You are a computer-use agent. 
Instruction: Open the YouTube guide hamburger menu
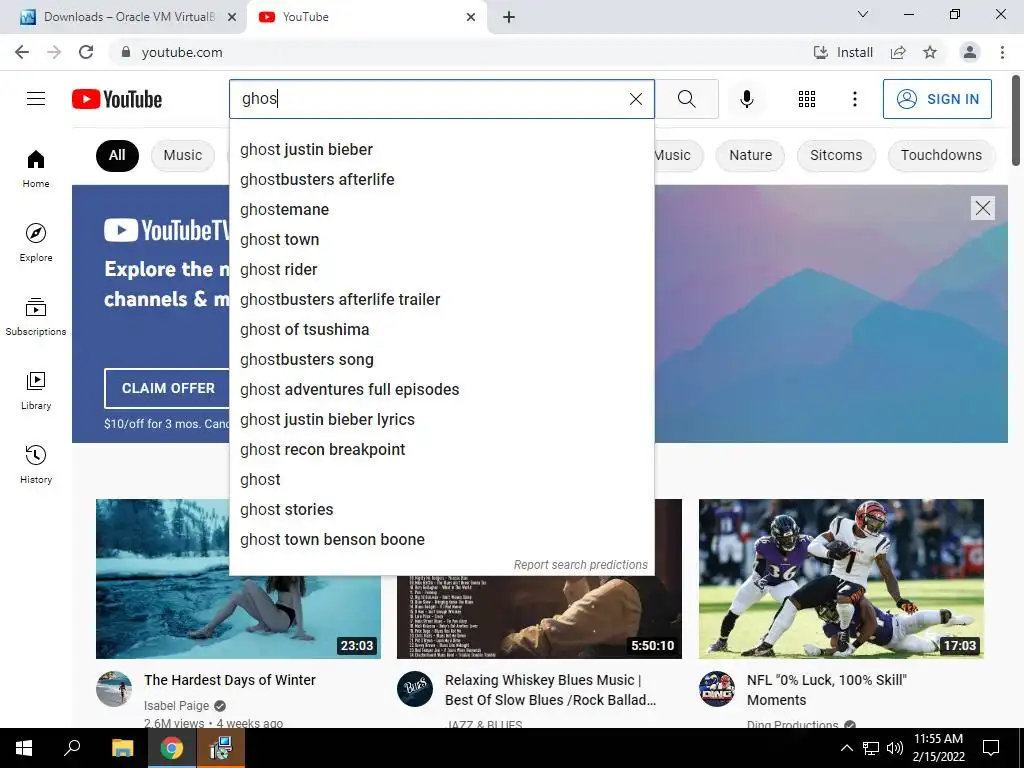click(36, 99)
